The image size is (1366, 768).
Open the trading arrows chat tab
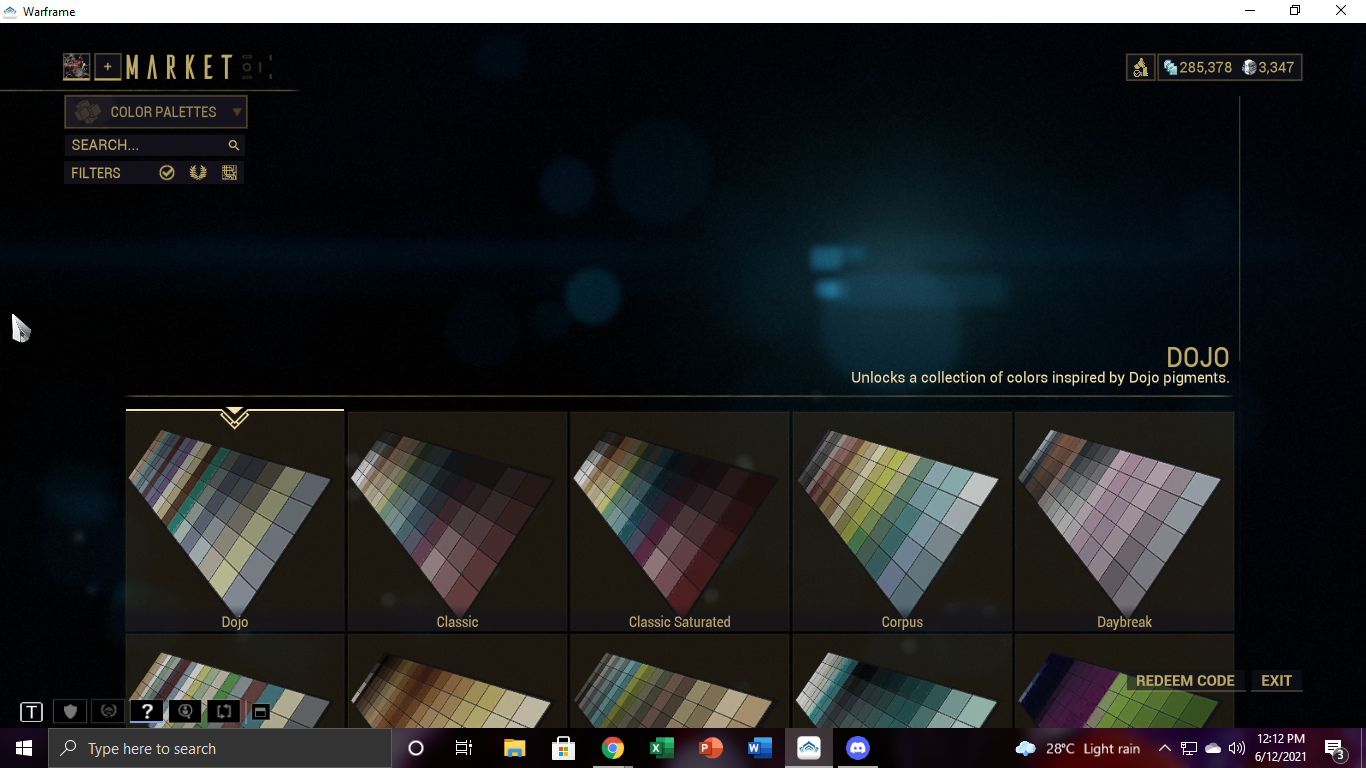point(223,712)
